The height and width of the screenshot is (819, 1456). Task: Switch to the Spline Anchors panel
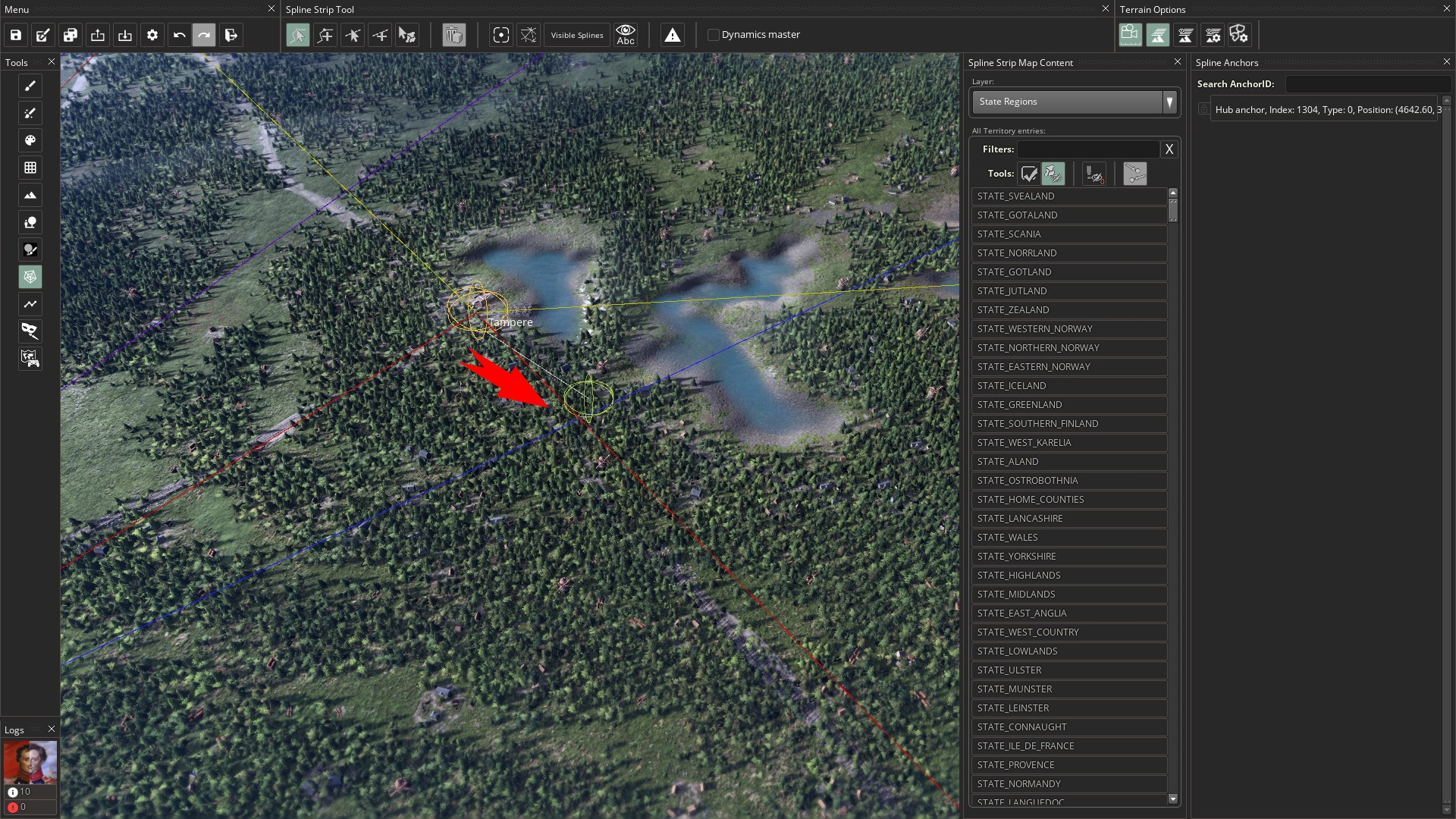coord(1226,63)
